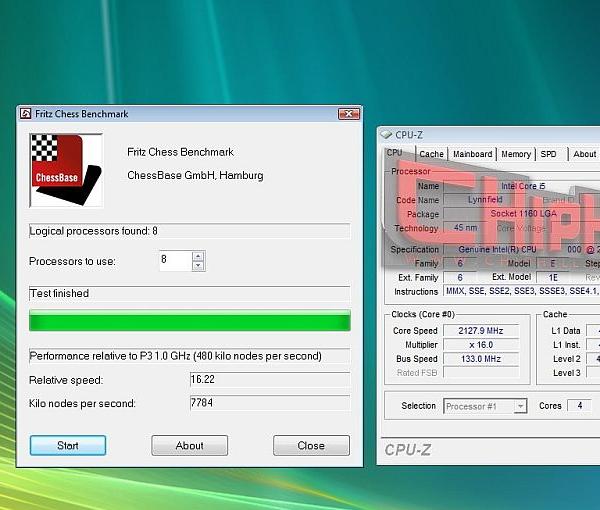600x510 pixels.
Task: Click the Model value E in CPU-Z
Action: coord(553,263)
